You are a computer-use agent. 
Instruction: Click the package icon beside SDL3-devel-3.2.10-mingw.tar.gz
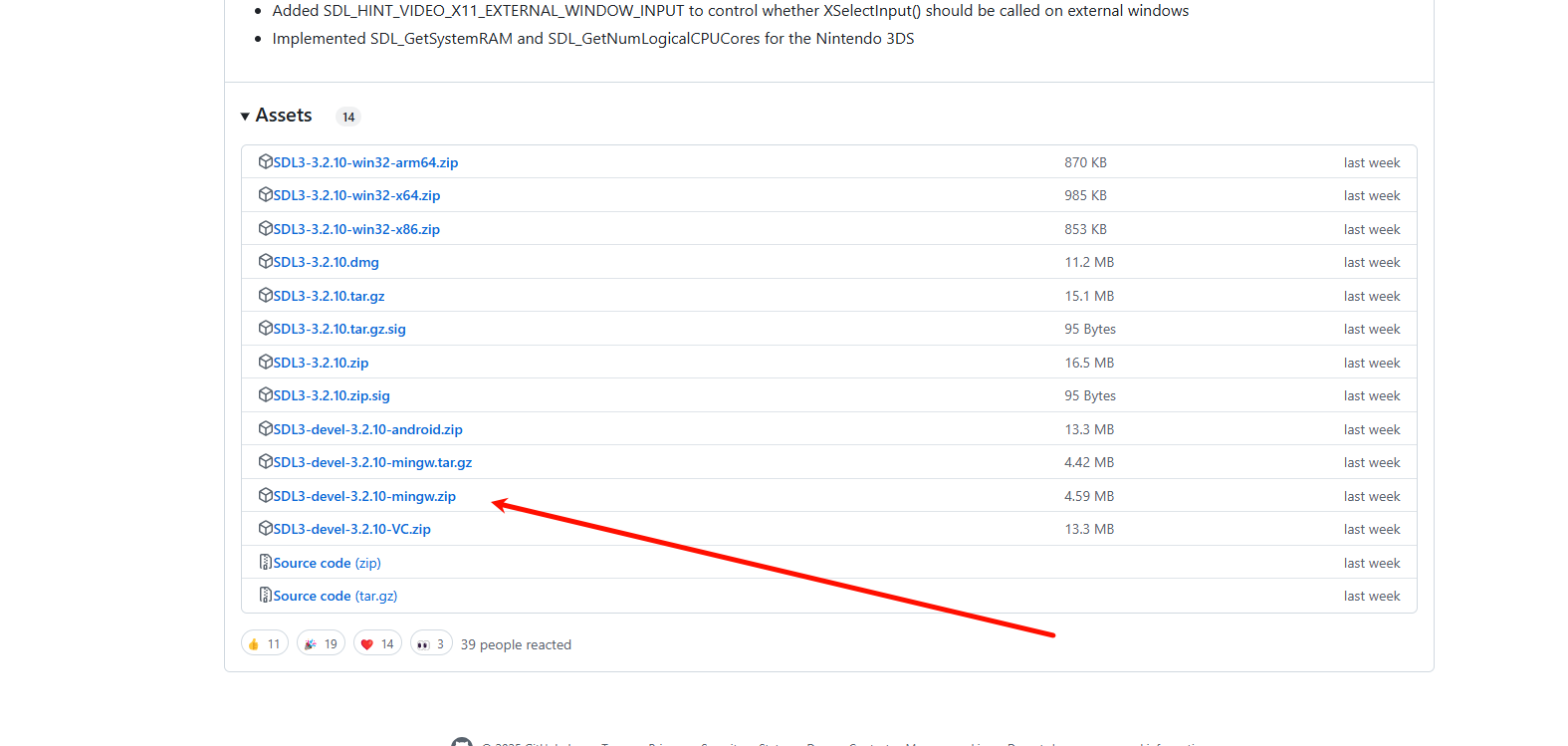pos(266,461)
